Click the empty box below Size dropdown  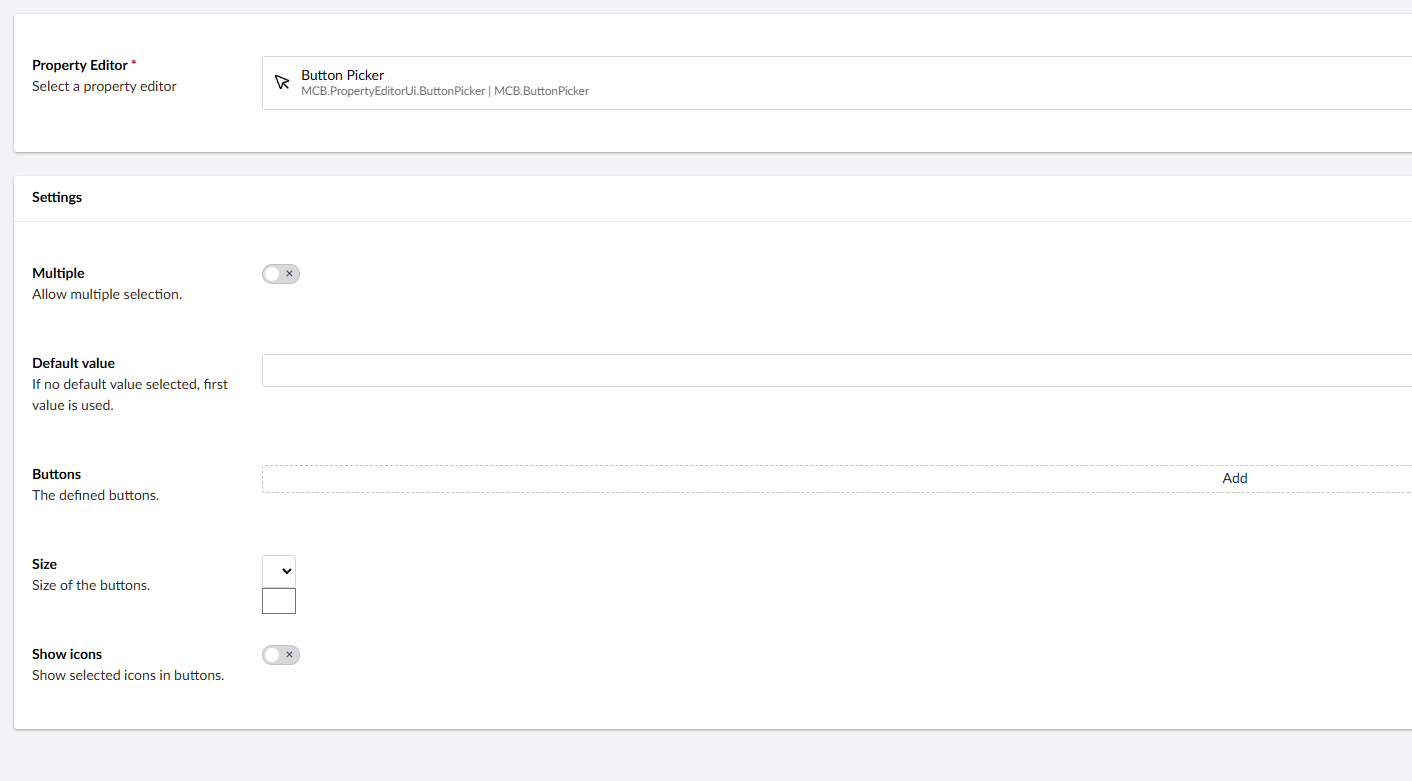click(279, 601)
